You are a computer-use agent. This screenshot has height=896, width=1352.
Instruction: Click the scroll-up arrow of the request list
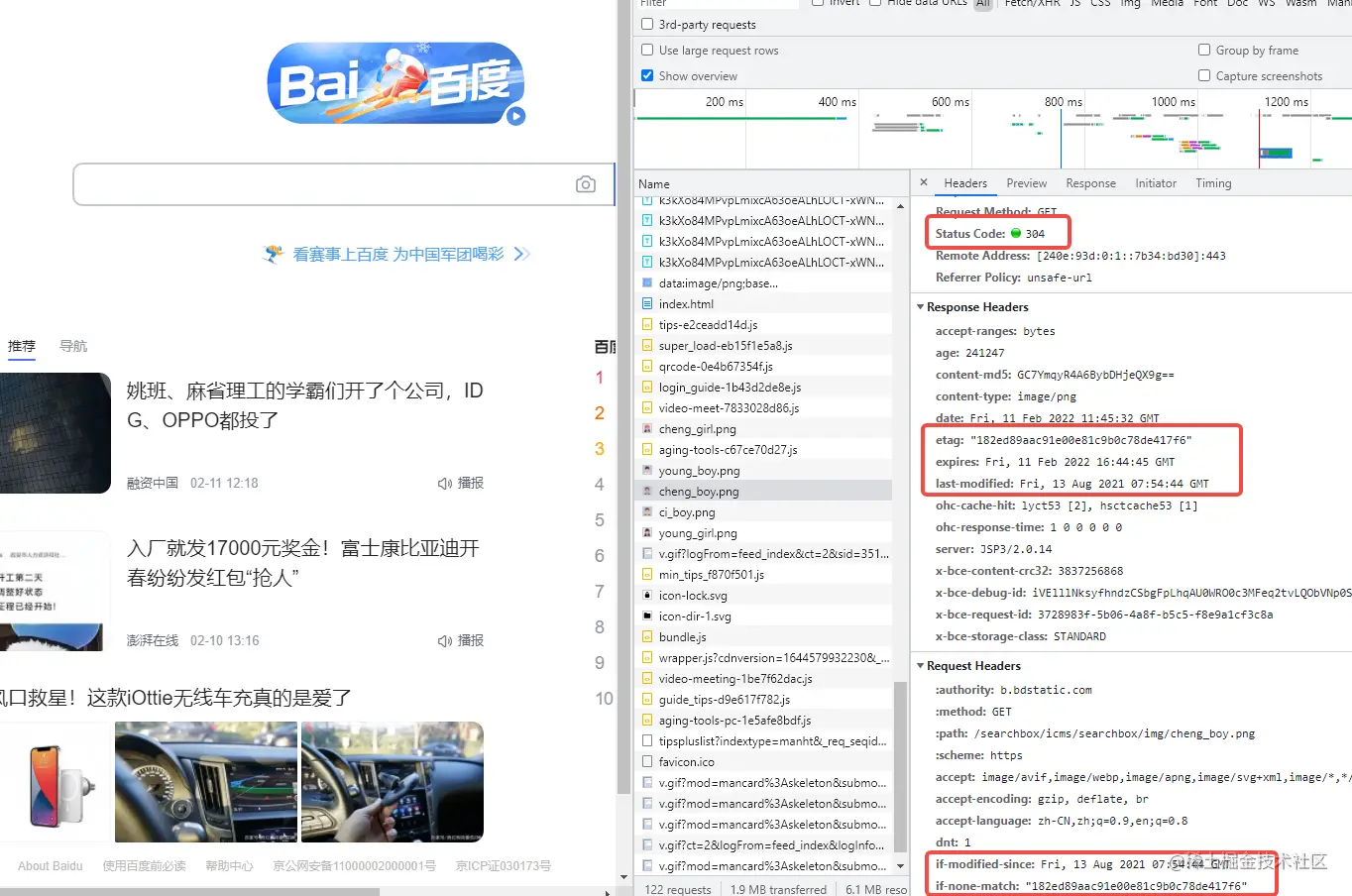[x=900, y=206]
